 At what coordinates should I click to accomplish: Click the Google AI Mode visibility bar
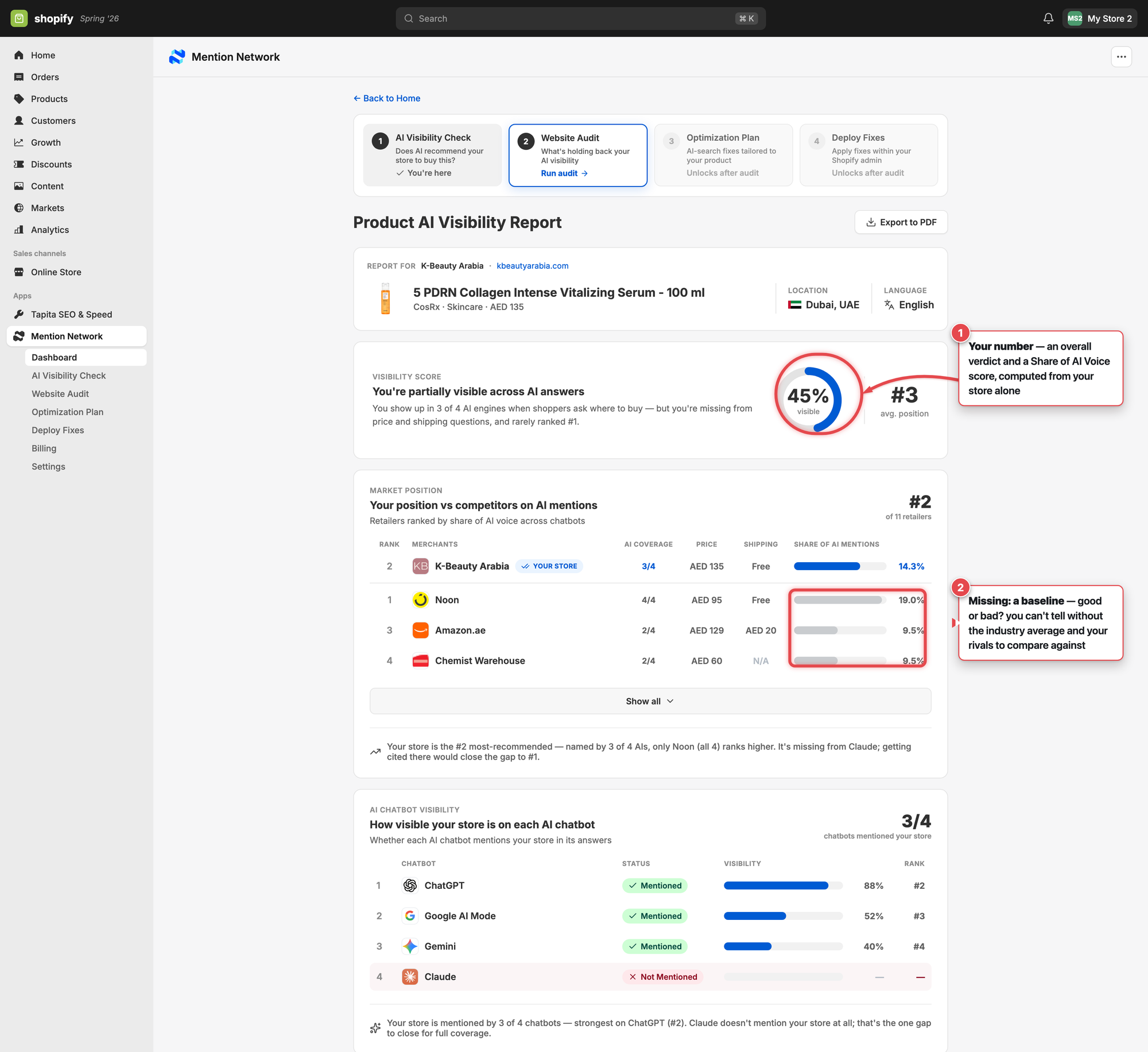(x=783, y=916)
